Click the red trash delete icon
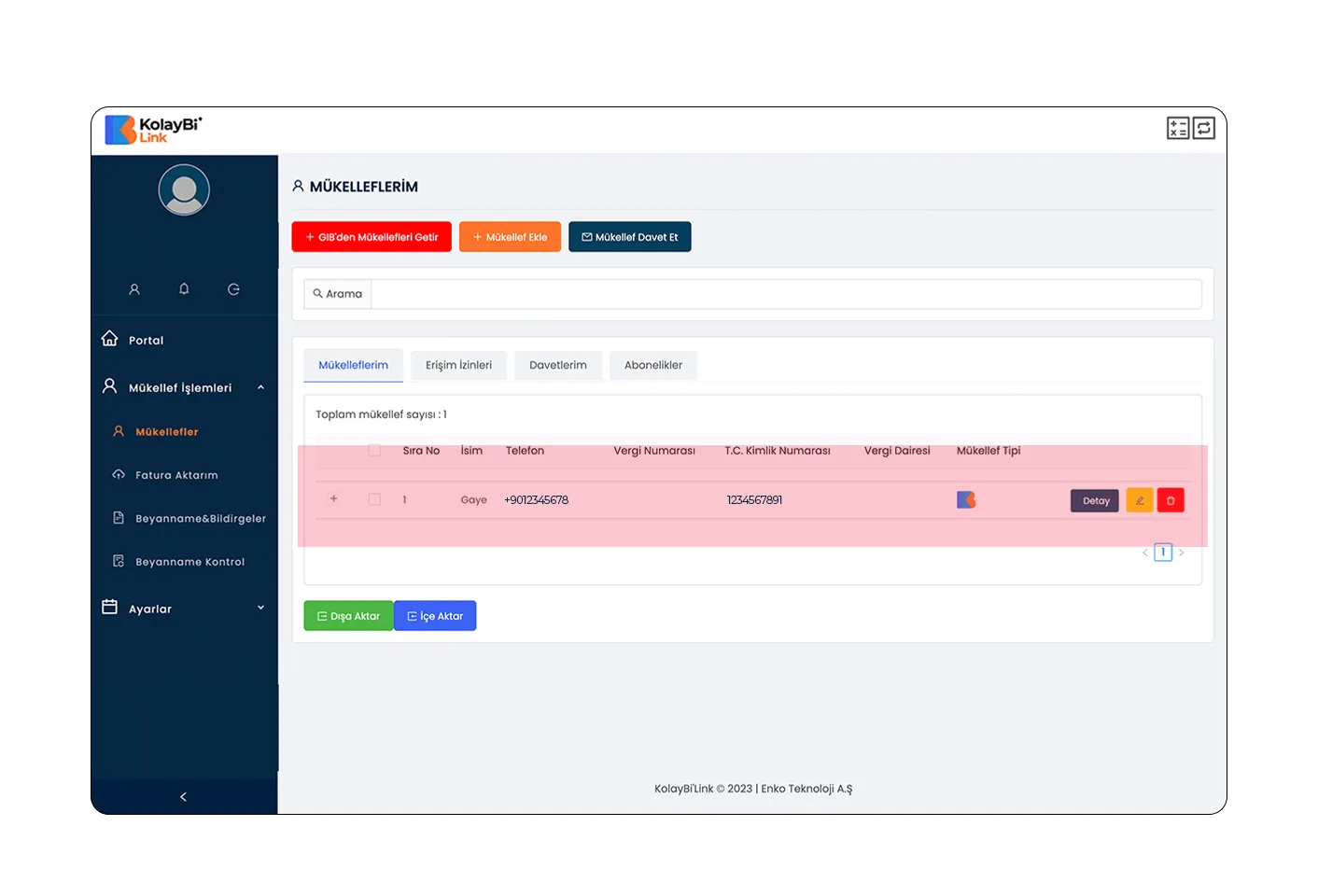1318x896 pixels. 1171,500
